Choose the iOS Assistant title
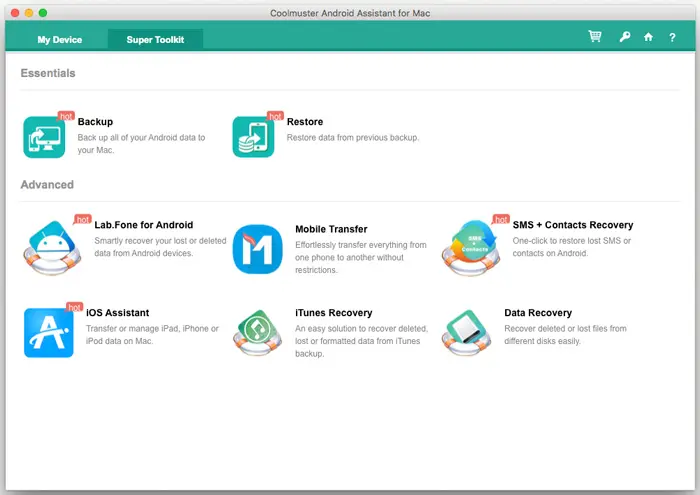 point(118,313)
